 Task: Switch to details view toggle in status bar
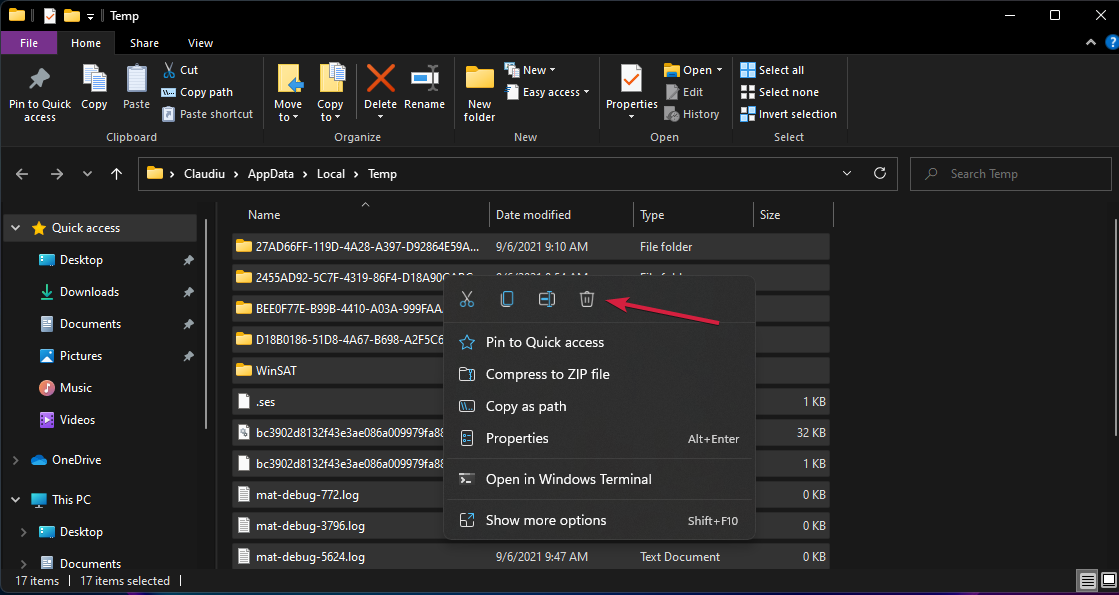coord(1088,579)
